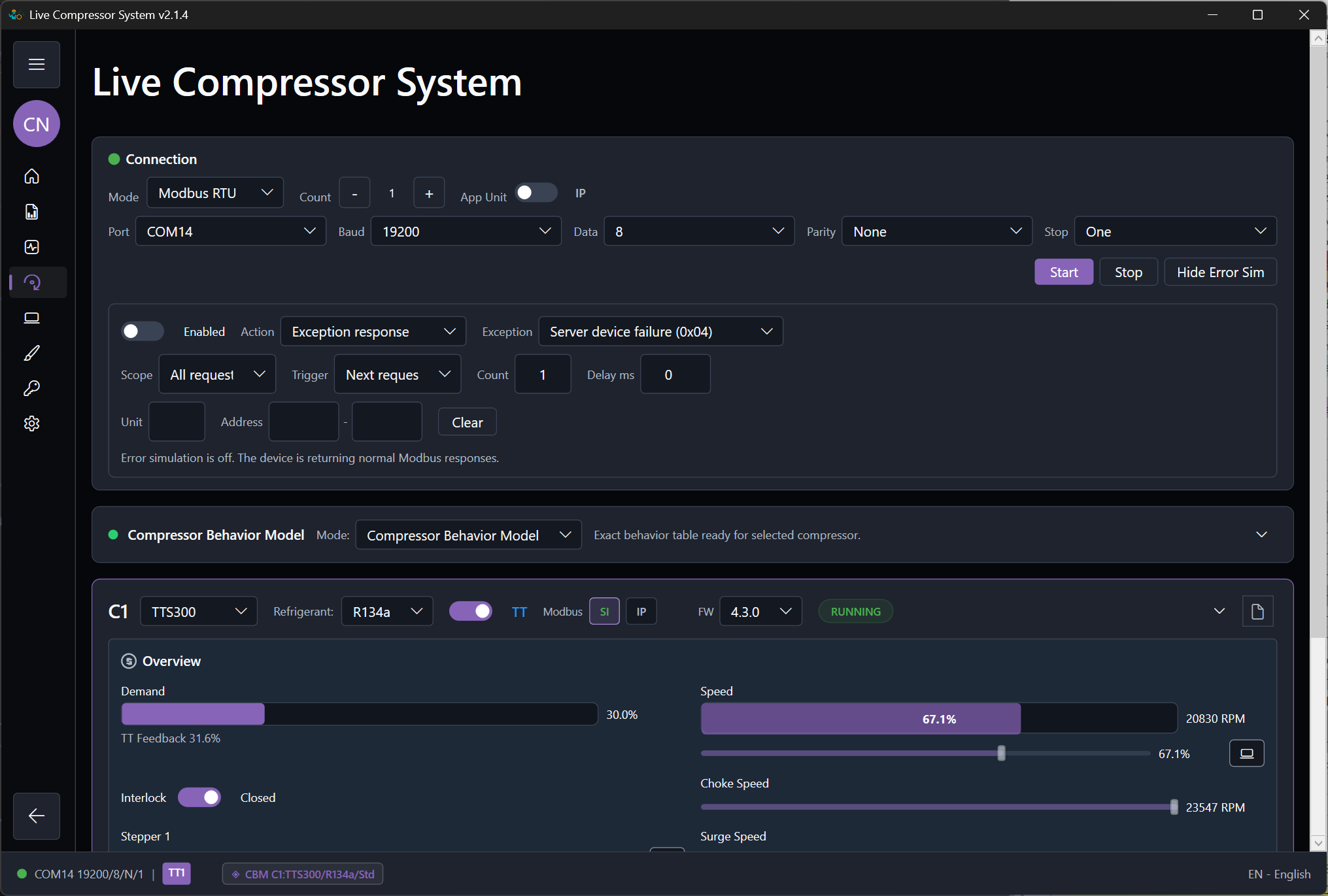Go to the Home page icon
The height and width of the screenshot is (896, 1328).
coord(31,176)
